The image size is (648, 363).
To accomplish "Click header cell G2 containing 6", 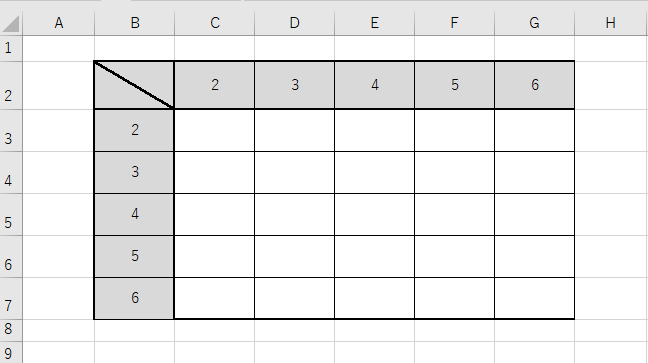I will click(x=534, y=85).
